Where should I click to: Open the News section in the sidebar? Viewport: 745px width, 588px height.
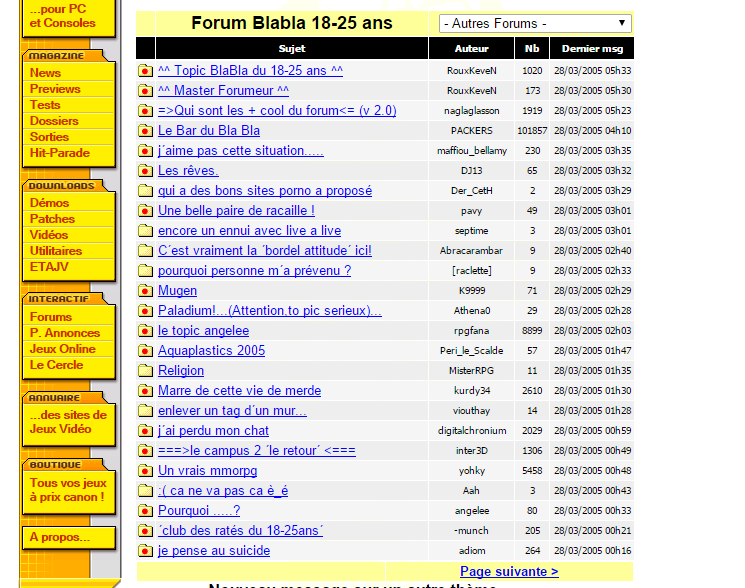[45, 73]
